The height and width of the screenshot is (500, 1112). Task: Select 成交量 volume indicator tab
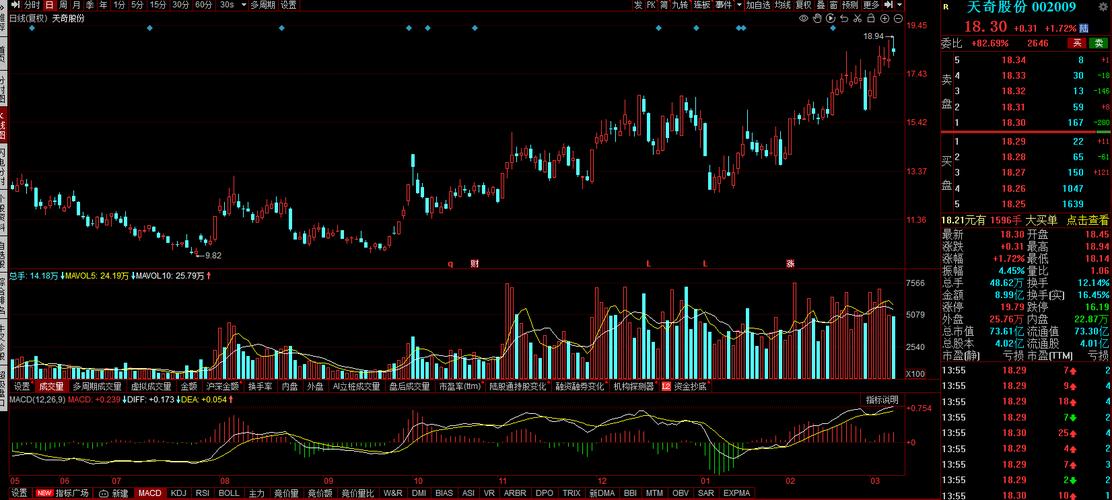(x=51, y=387)
